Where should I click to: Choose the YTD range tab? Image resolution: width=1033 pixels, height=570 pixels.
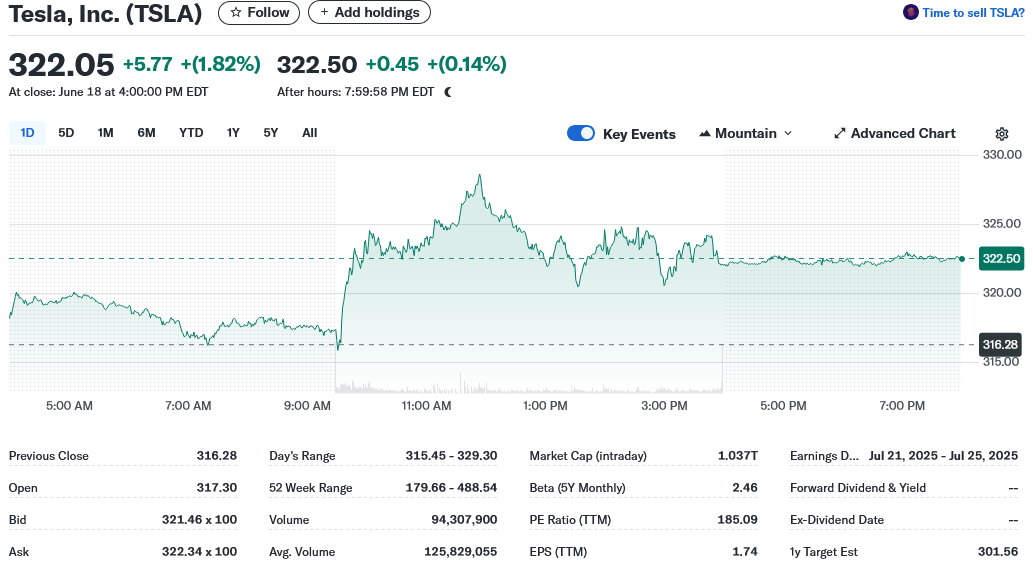(191, 132)
